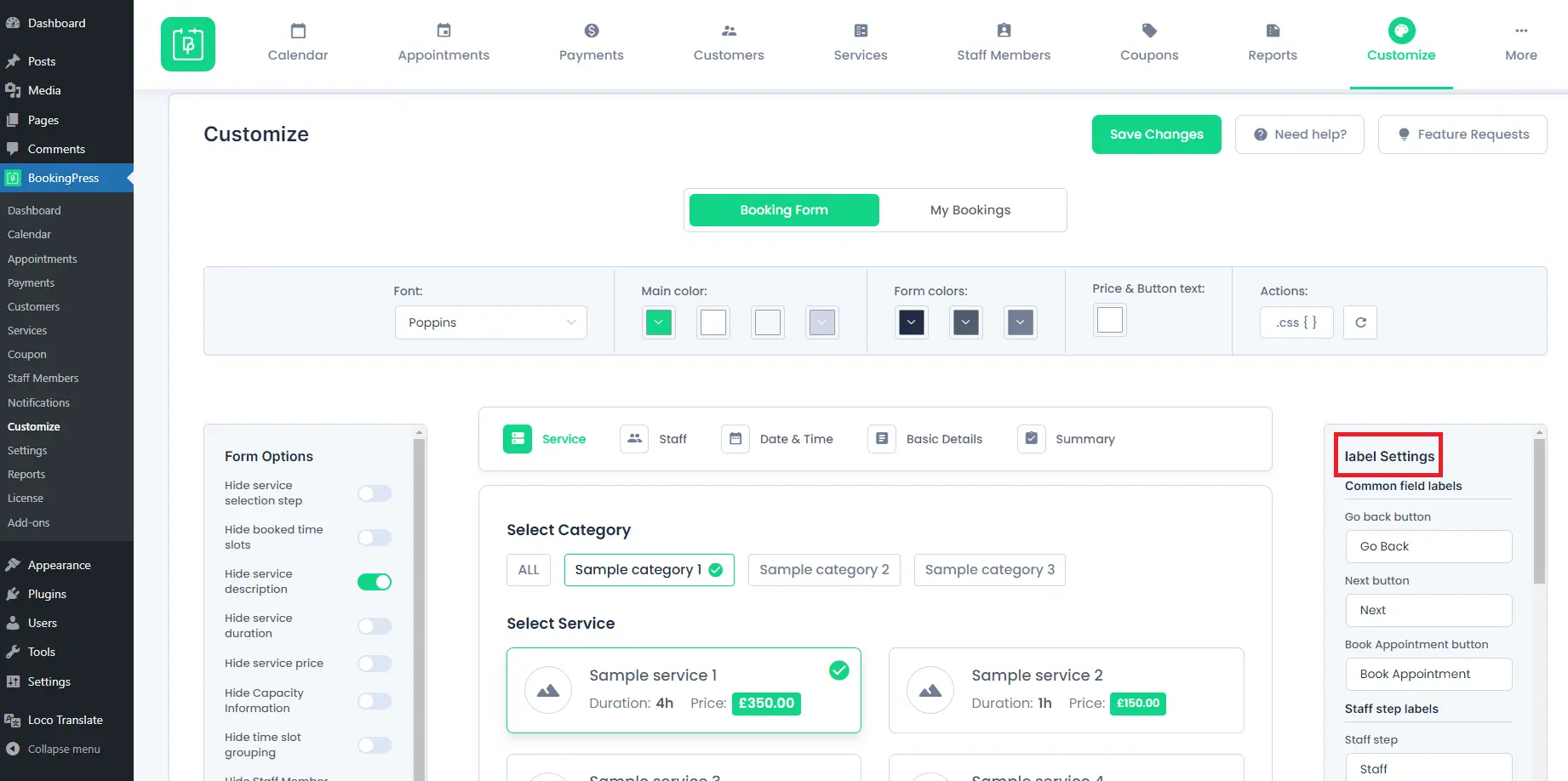The width and height of the screenshot is (1568, 781).
Task: Toggle Hide time slot grouping
Action: pyautogui.click(x=375, y=745)
